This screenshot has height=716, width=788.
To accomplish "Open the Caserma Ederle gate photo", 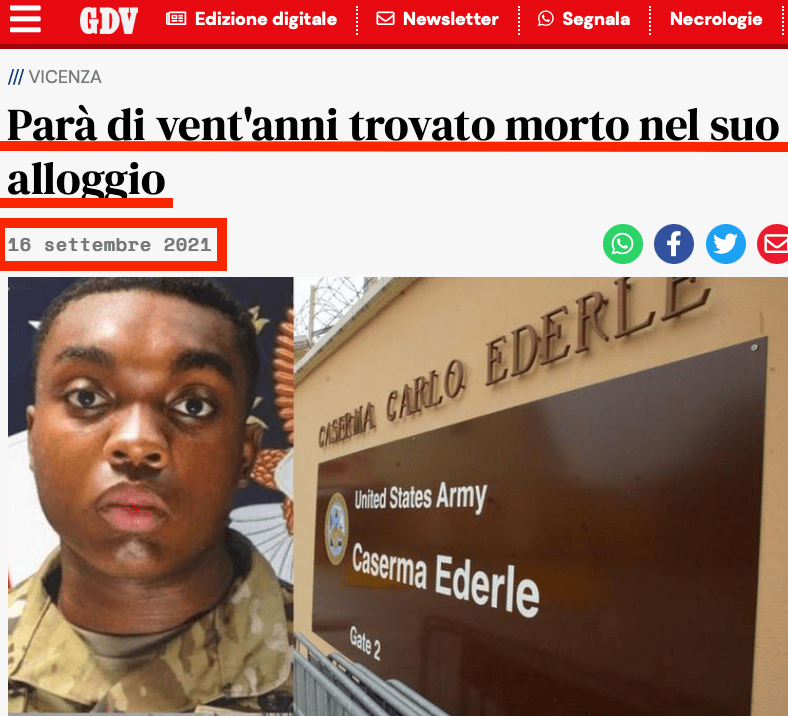I will pyautogui.click(x=541, y=496).
